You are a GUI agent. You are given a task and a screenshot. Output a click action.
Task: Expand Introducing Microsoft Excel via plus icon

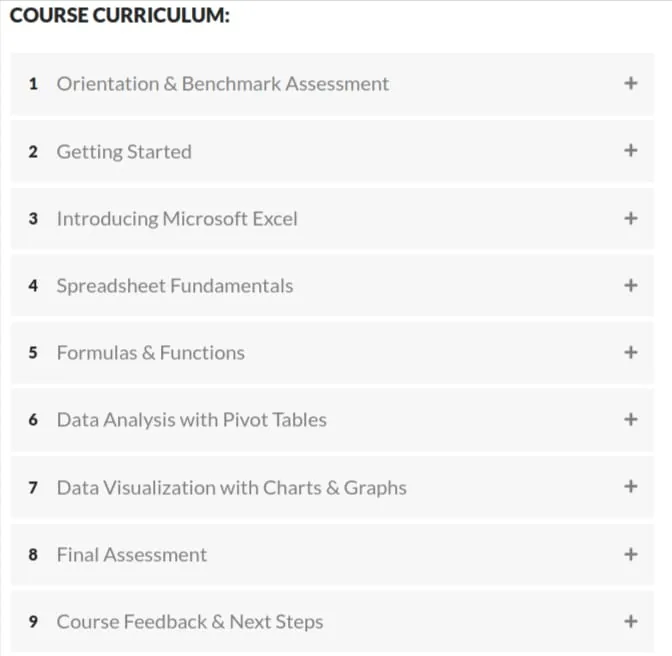click(x=630, y=218)
